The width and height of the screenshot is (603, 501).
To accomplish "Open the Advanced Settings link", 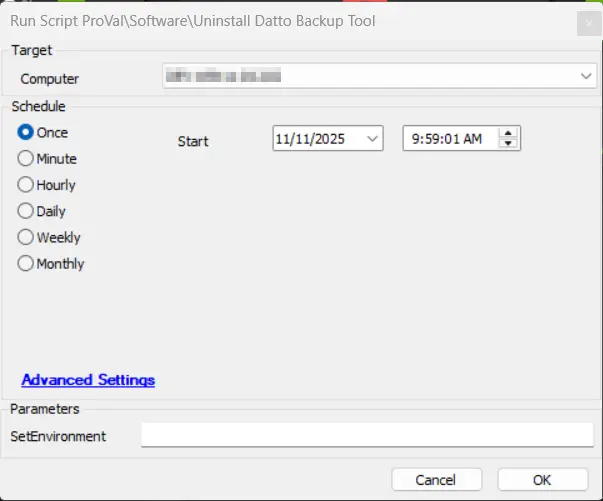I will tap(88, 380).
